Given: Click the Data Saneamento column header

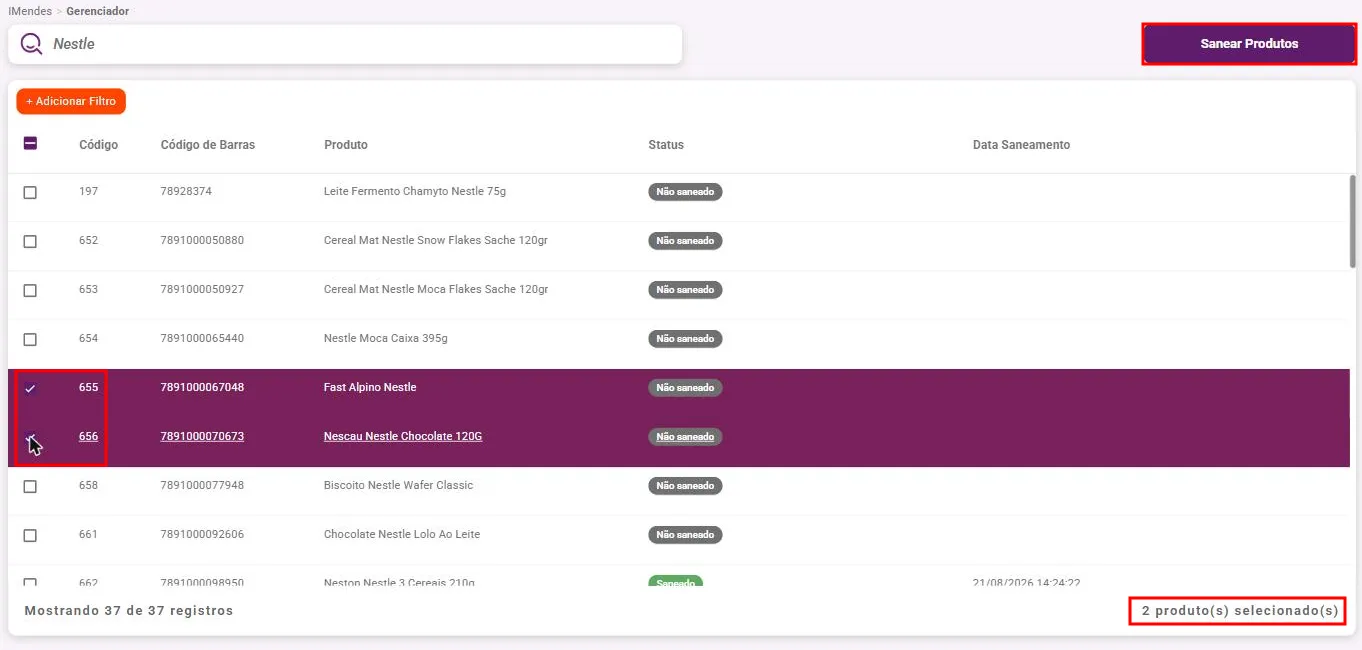Looking at the screenshot, I should pos(1021,145).
